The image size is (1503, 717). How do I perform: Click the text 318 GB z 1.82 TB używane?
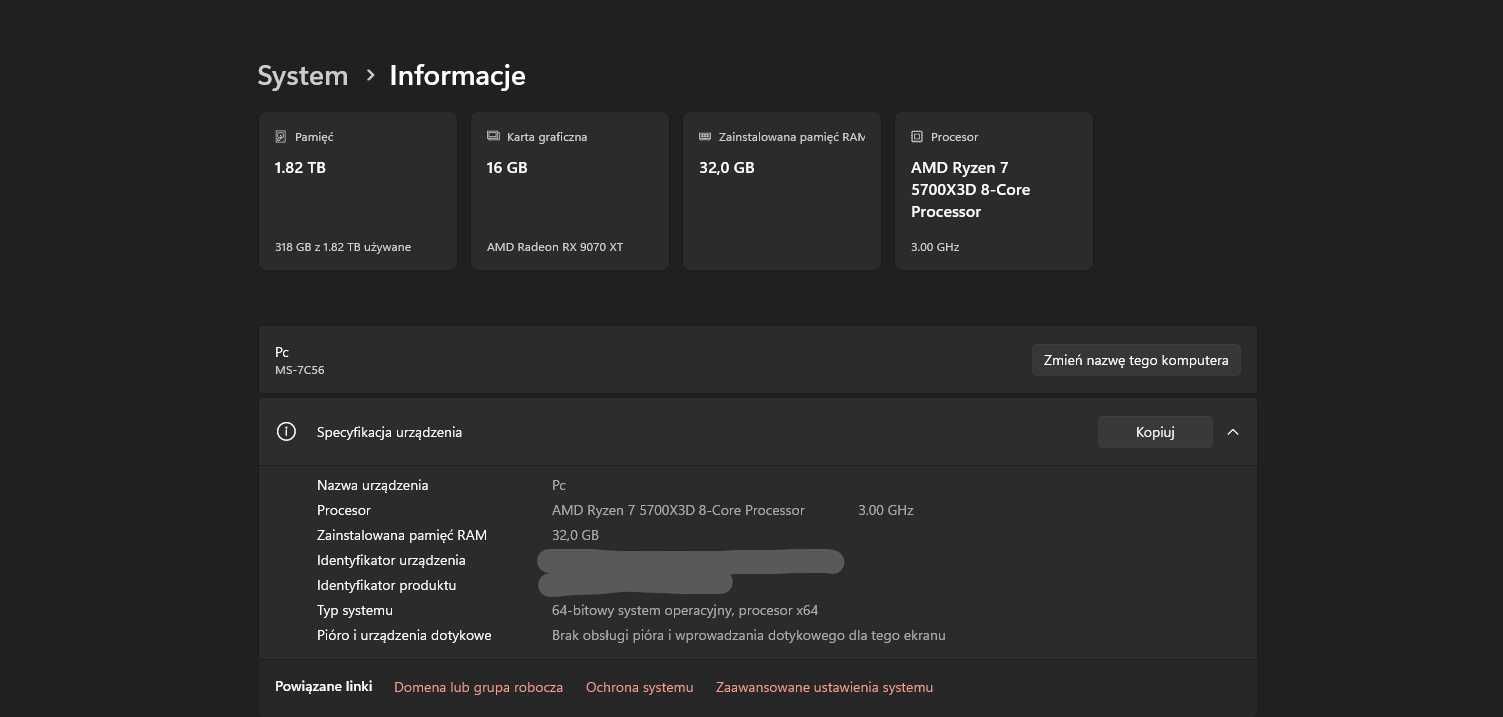(343, 247)
